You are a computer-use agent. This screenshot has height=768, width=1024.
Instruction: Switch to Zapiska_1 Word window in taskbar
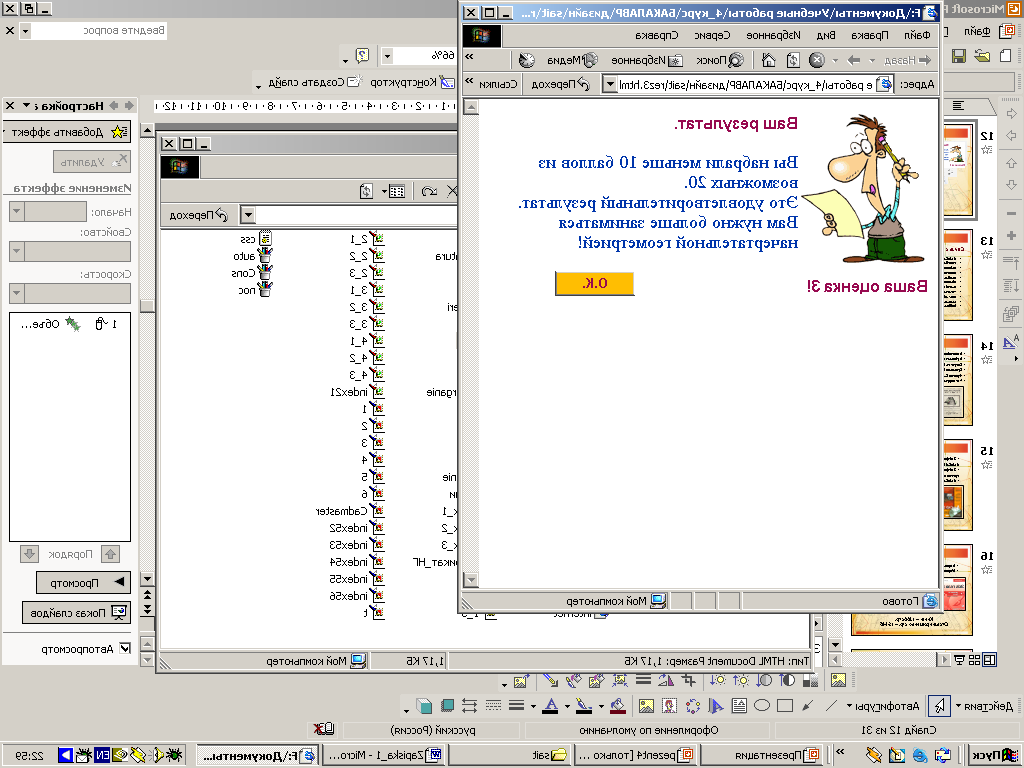(x=383, y=756)
